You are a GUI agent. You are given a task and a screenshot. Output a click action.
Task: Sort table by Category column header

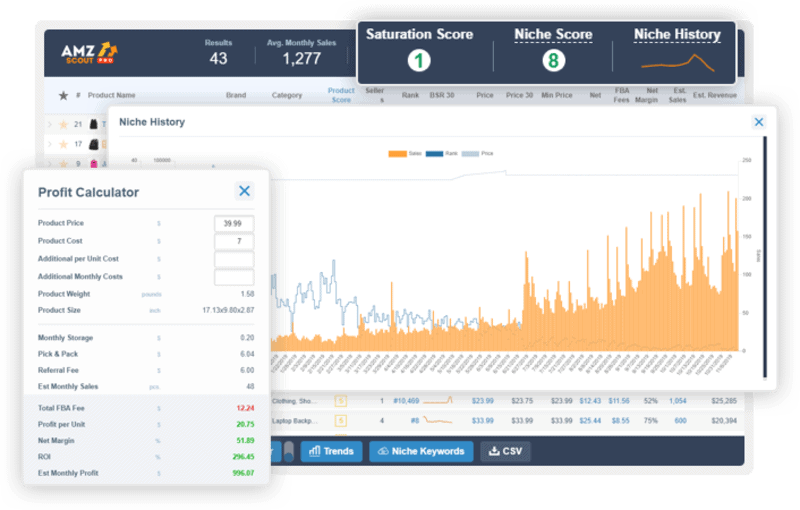click(x=287, y=96)
